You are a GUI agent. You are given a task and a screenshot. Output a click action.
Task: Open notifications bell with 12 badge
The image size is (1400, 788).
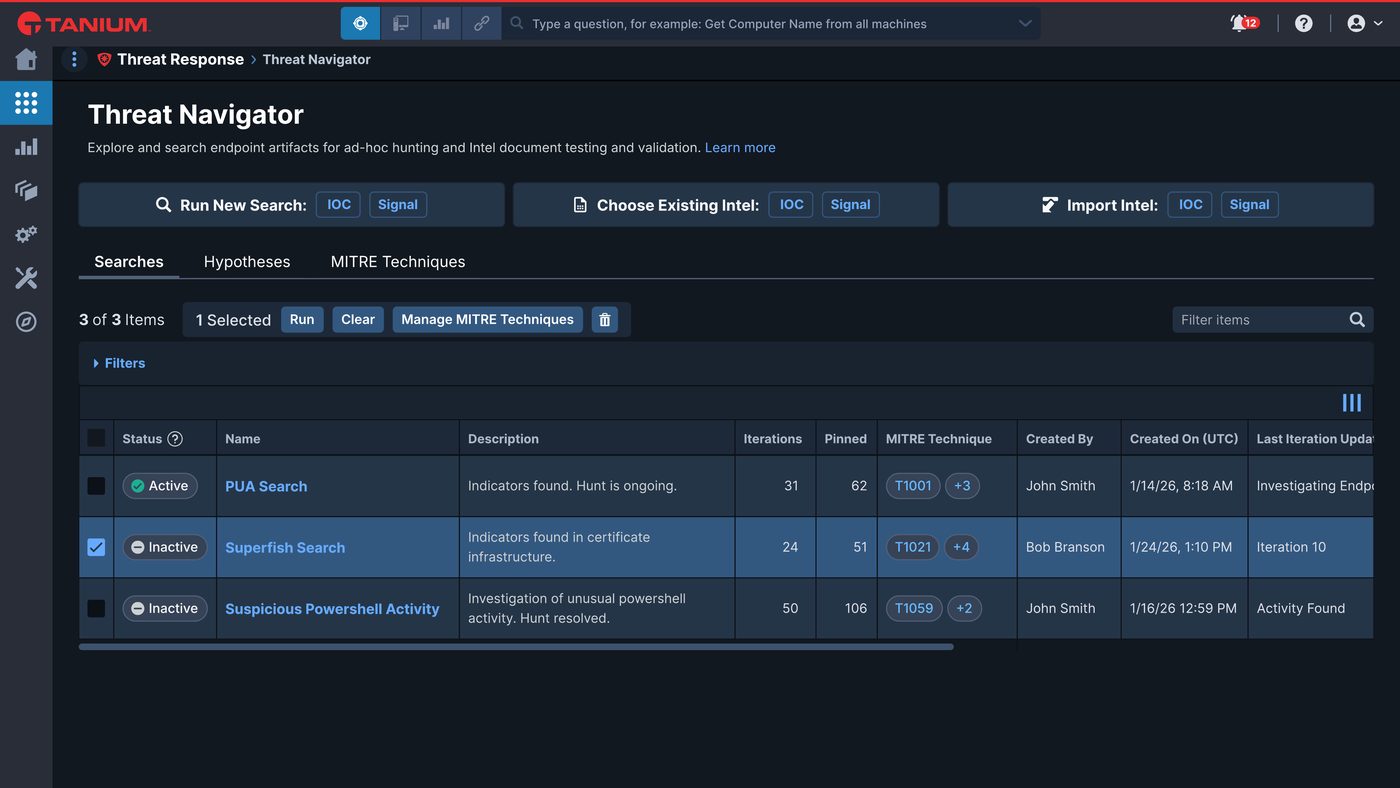(x=1244, y=23)
